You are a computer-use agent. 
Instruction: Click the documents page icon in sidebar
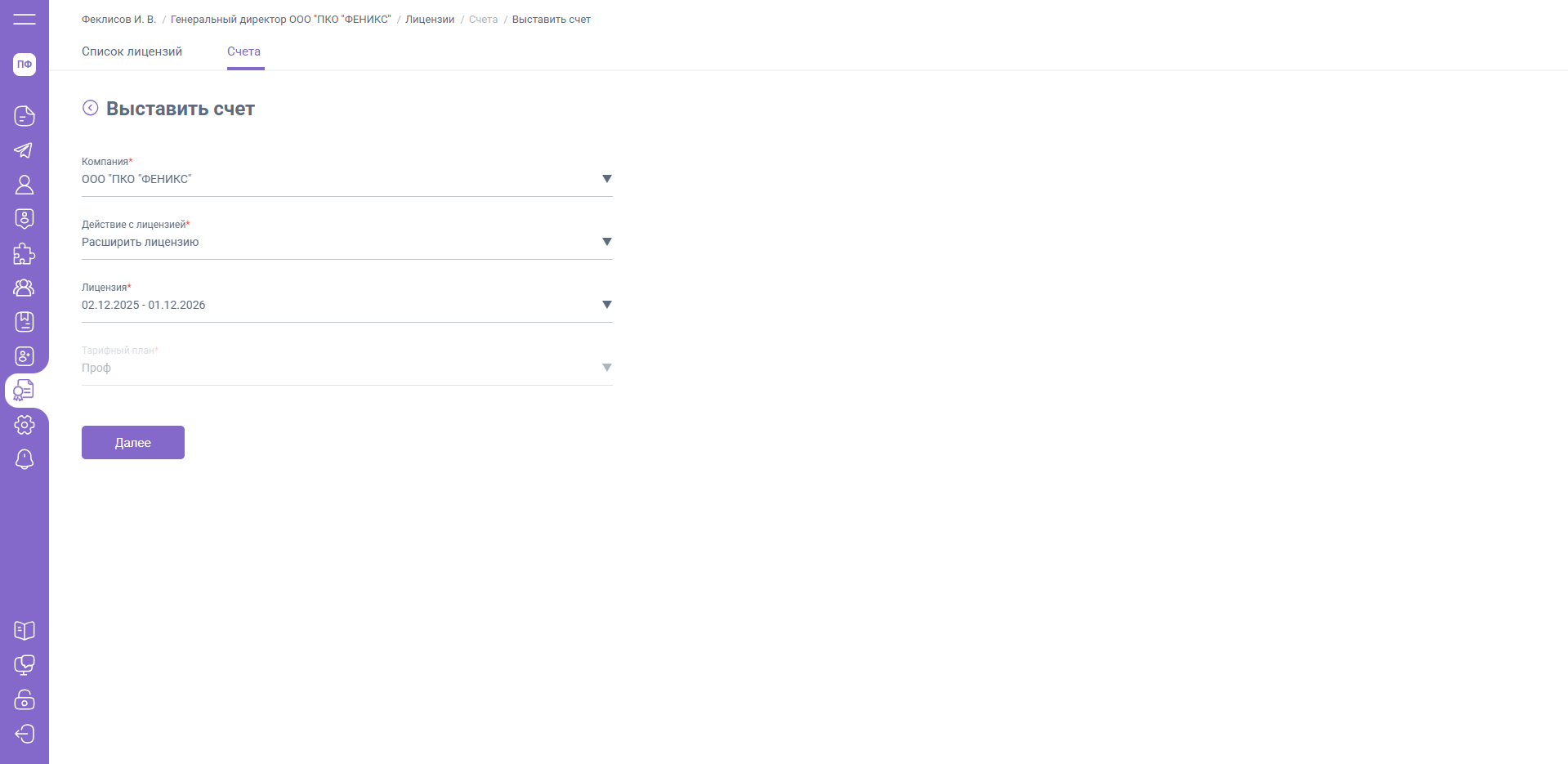(x=25, y=116)
